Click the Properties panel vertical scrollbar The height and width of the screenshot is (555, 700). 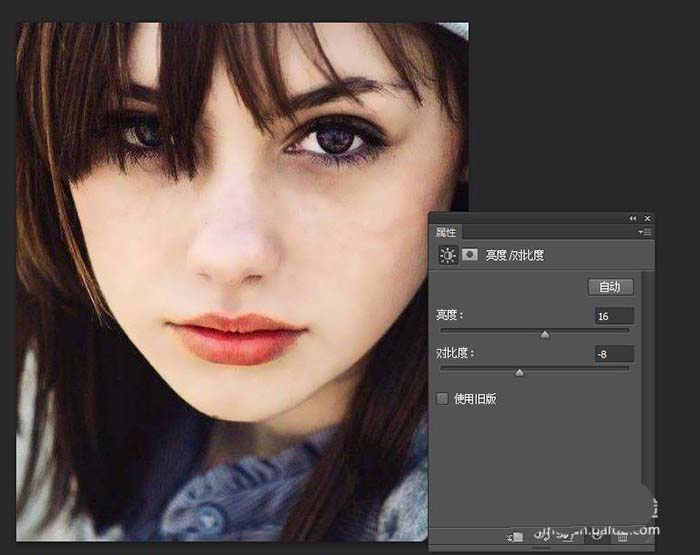[647, 400]
